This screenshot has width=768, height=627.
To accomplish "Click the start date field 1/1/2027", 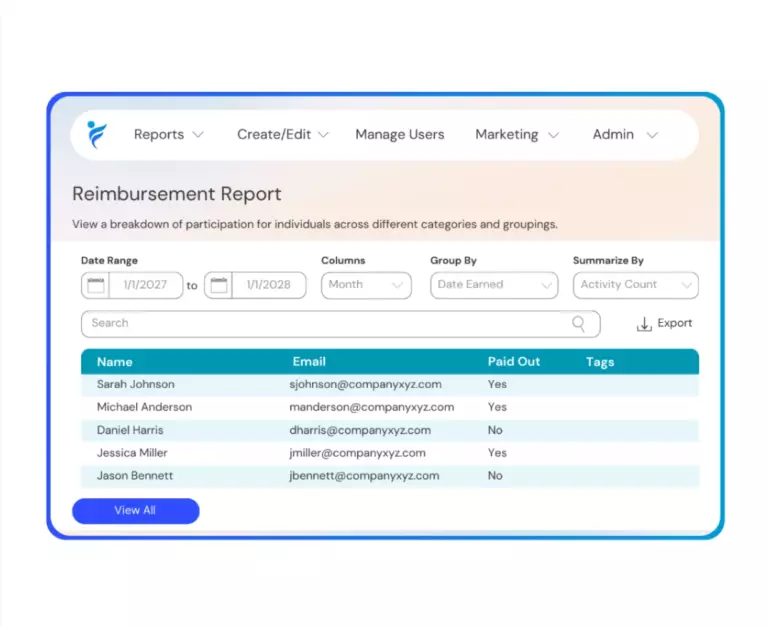I will (145, 285).
